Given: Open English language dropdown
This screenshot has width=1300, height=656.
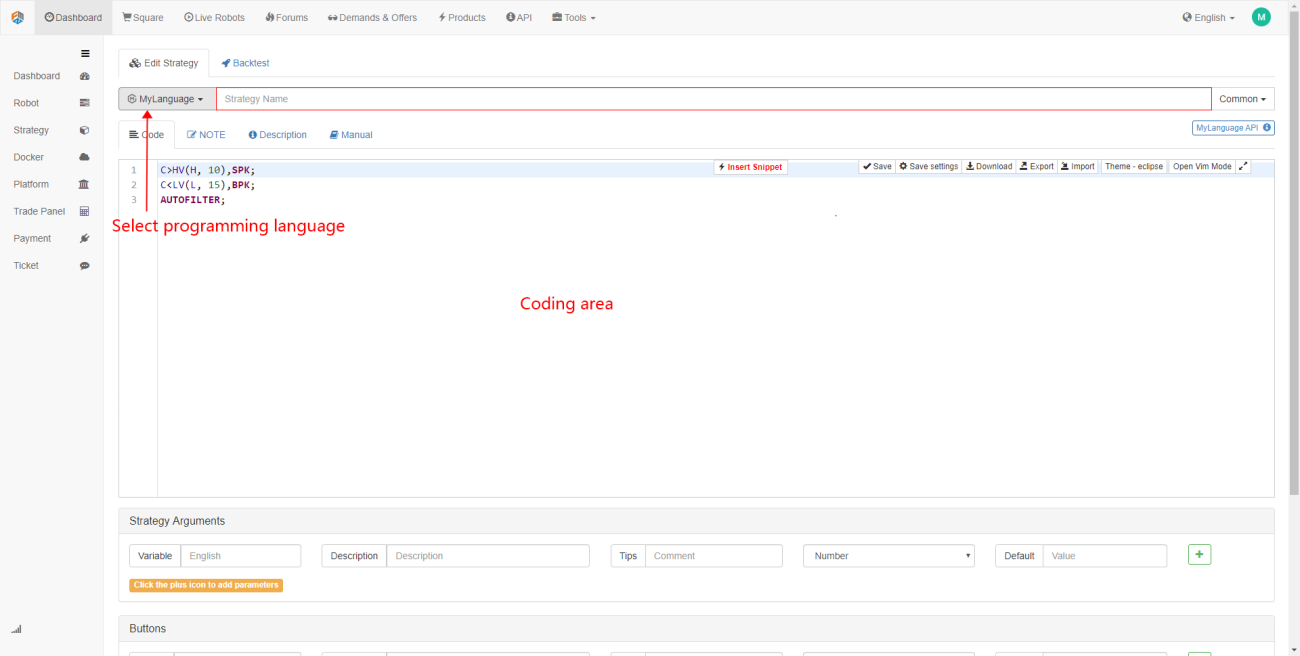Looking at the screenshot, I should (x=1208, y=17).
